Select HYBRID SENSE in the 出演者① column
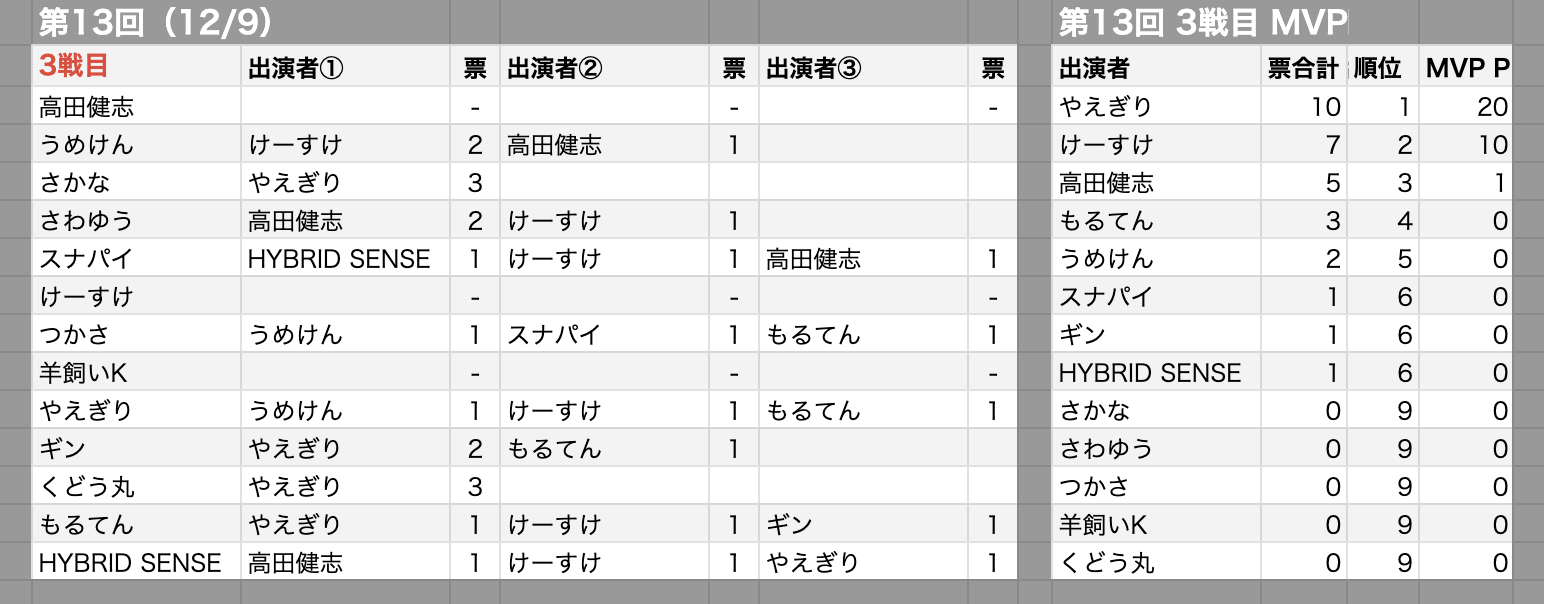The width and height of the screenshot is (1544, 604). click(x=339, y=259)
